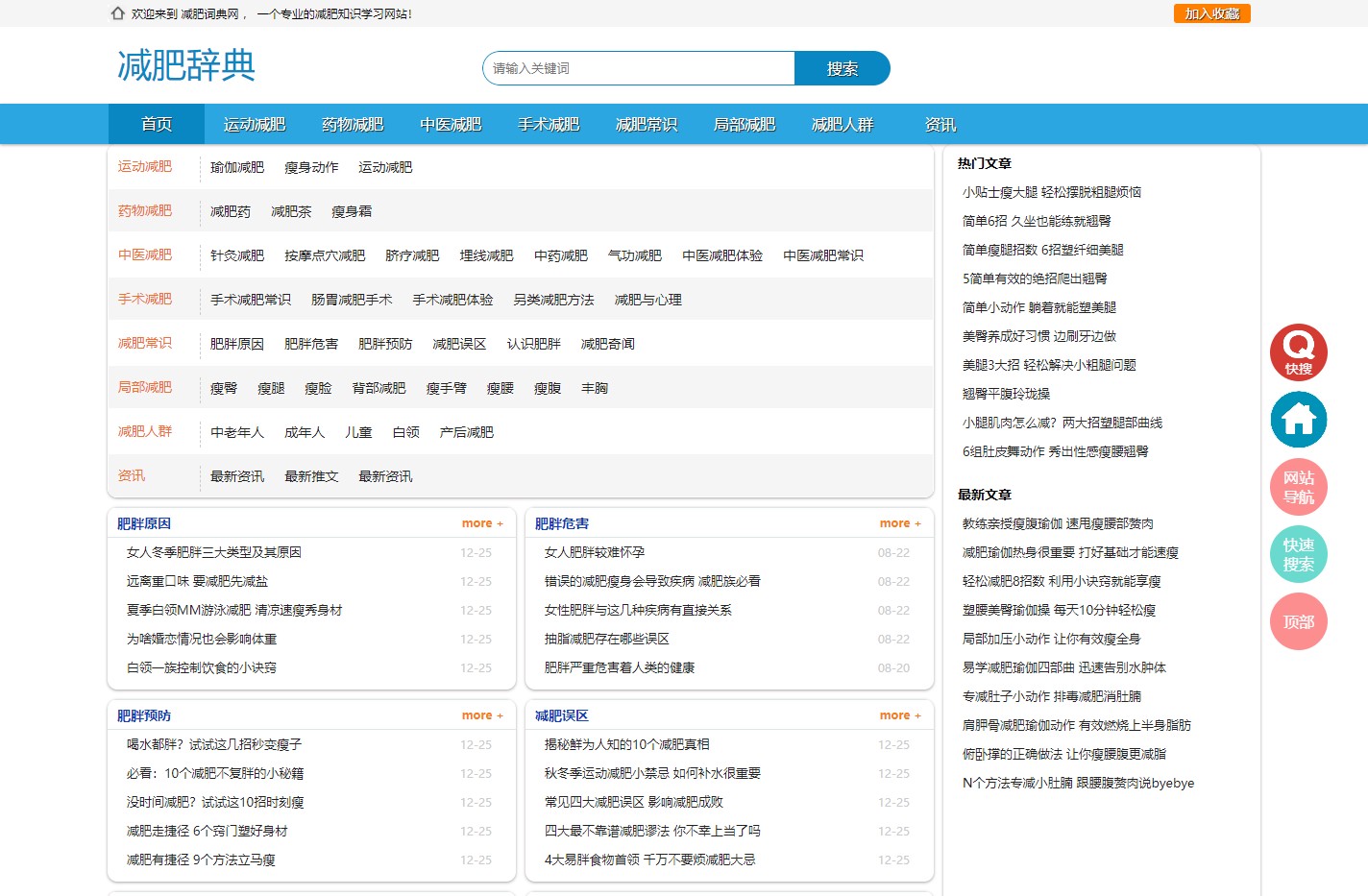The height and width of the screenshot is (896, 1368).
Task: Open the red 快搜 quick search icon
Action: pyautogui.click(x=1299, y=352)
